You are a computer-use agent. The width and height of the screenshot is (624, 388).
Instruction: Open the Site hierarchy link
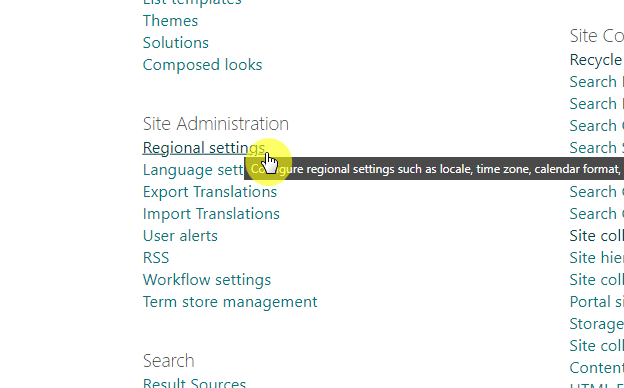point(597,258)
